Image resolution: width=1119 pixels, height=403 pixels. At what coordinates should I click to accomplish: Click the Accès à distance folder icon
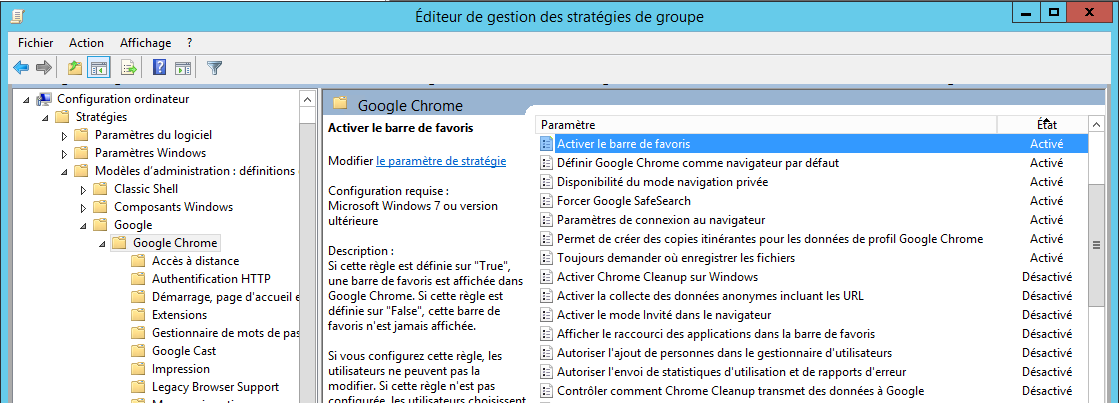click(139, 261)
